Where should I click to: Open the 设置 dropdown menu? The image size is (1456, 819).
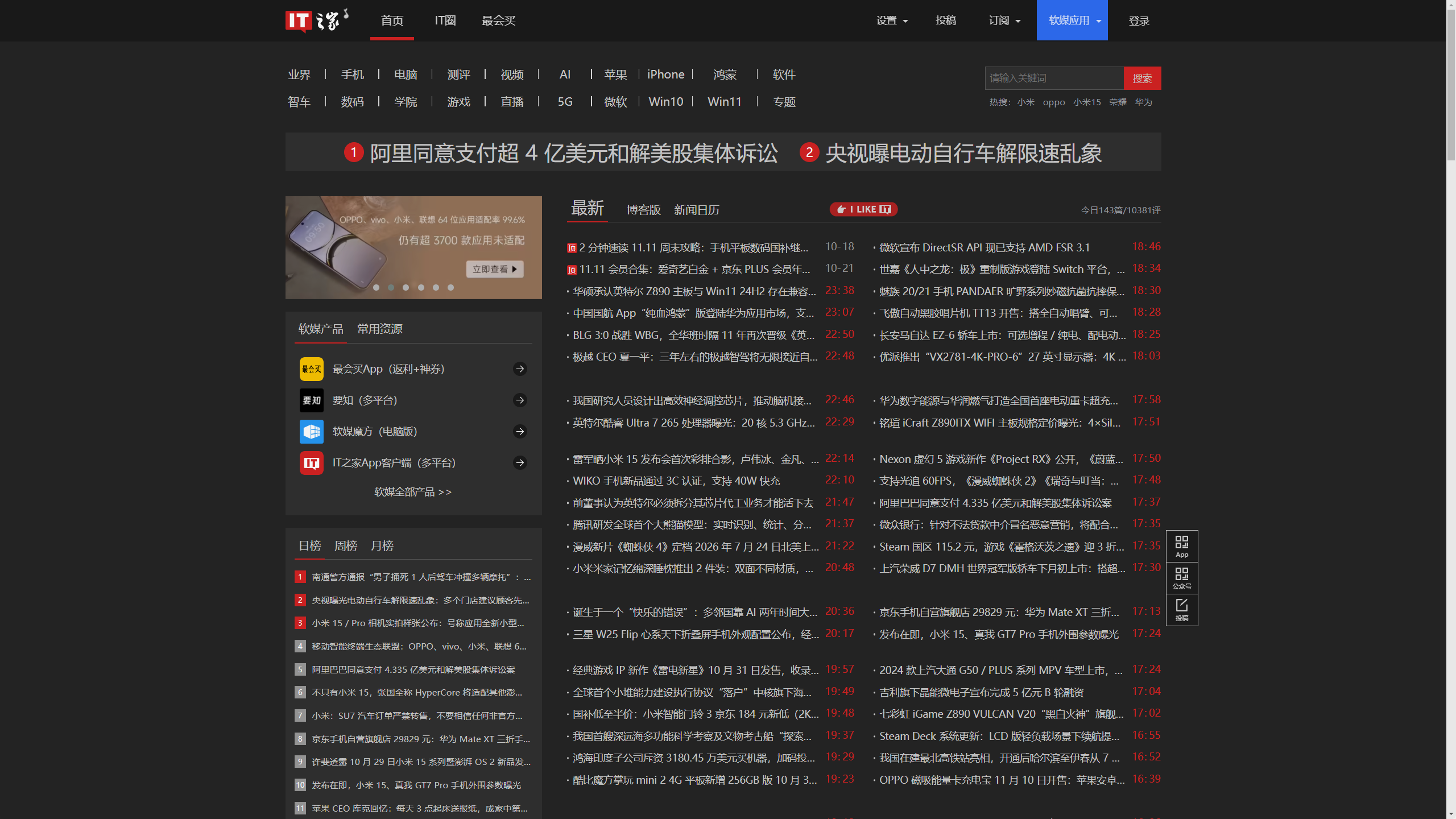pyautogui.click(x=892, y=20)
